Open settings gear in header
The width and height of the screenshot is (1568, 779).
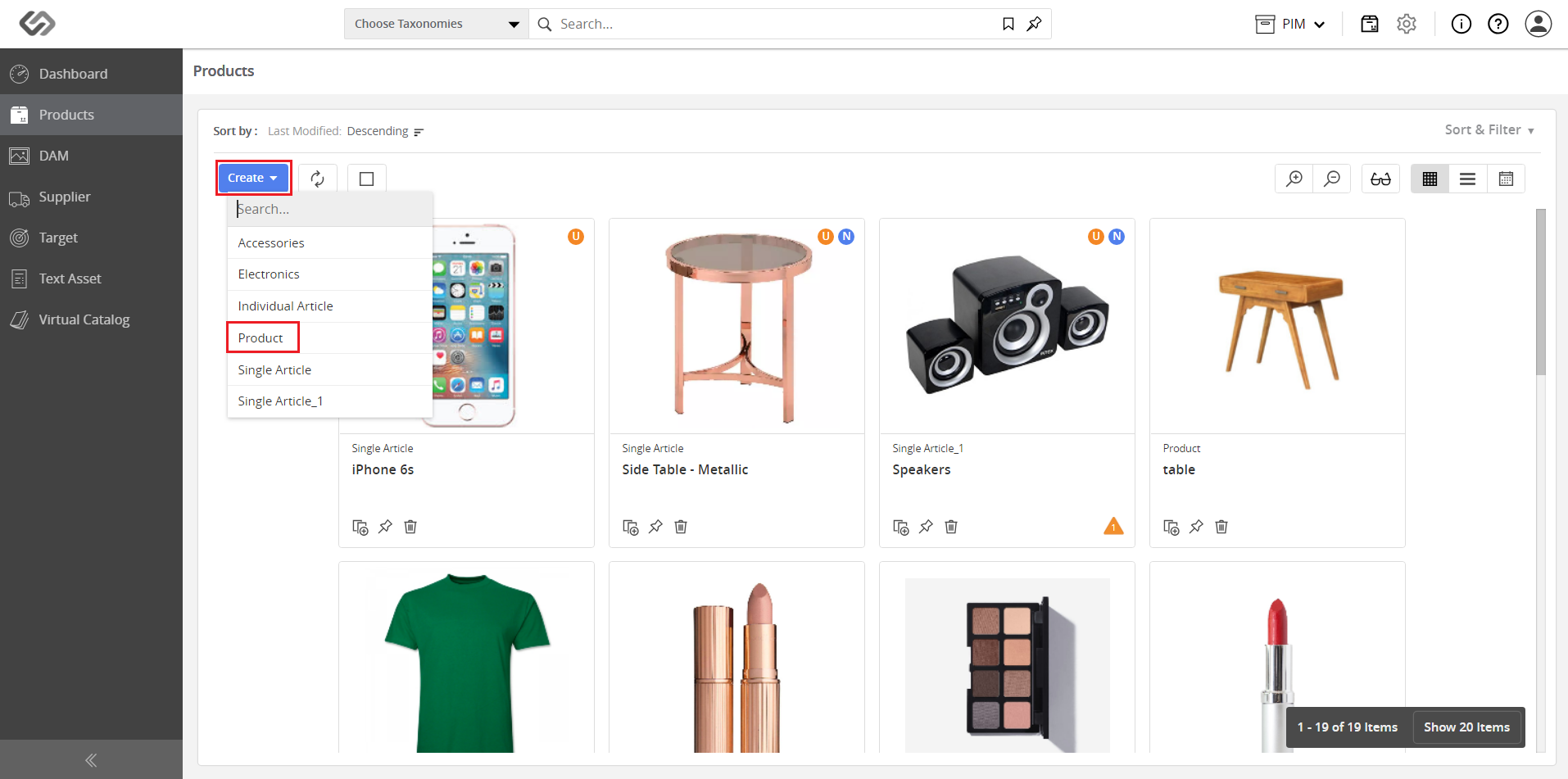click(x=1407, y=24)
